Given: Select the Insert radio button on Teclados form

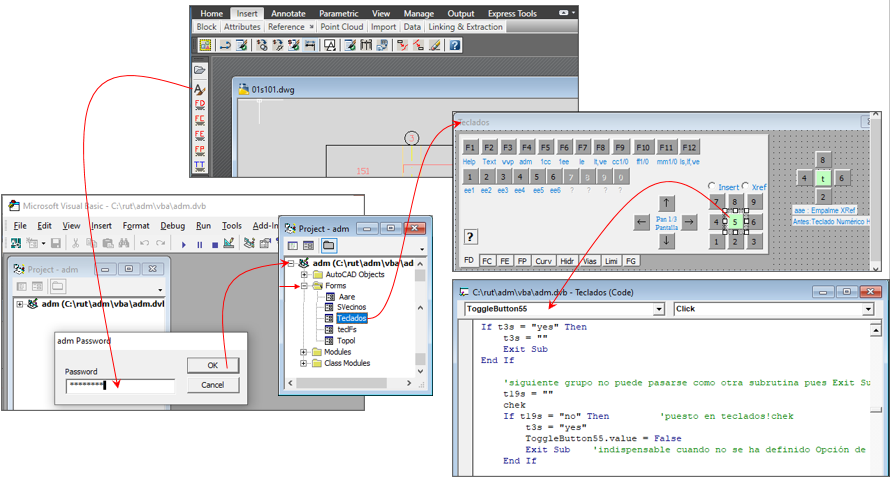Looking at the screenshot, I should [x=712, y=186].
